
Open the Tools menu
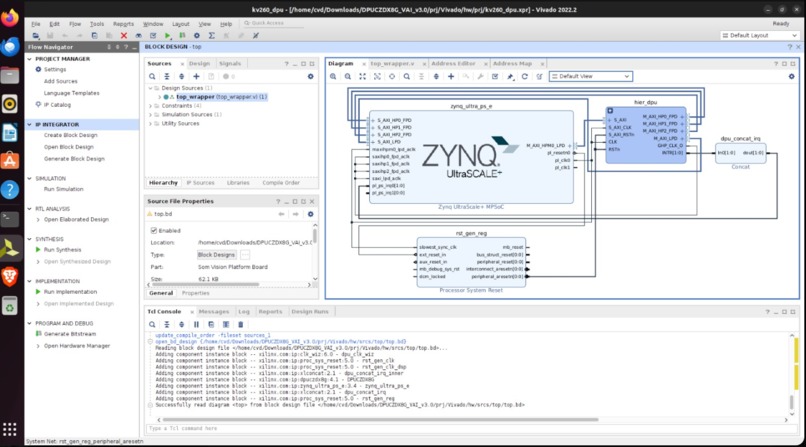click(97, 24)
